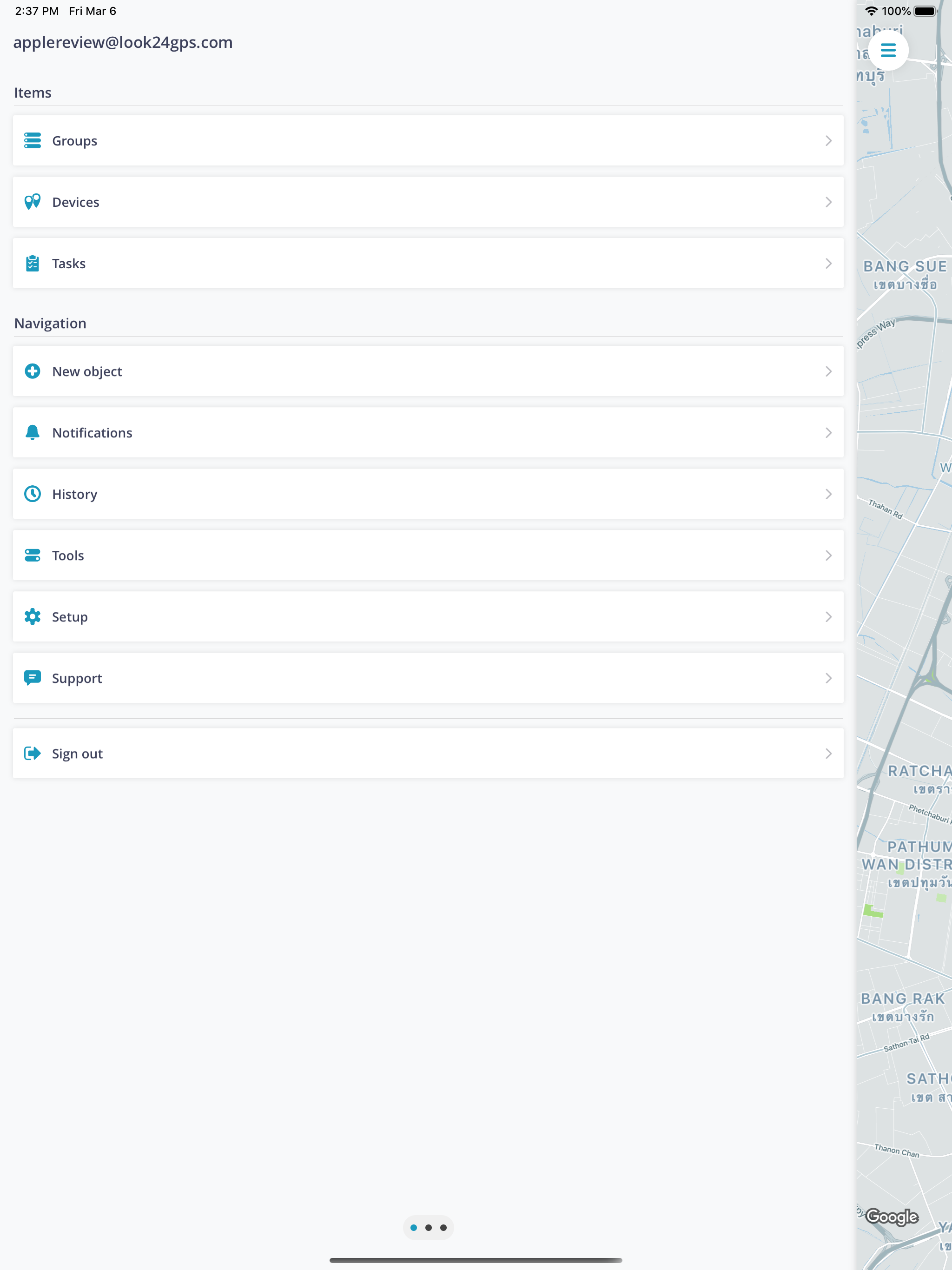Tap the Tools label
The image size is (952, 1270).
68,556
